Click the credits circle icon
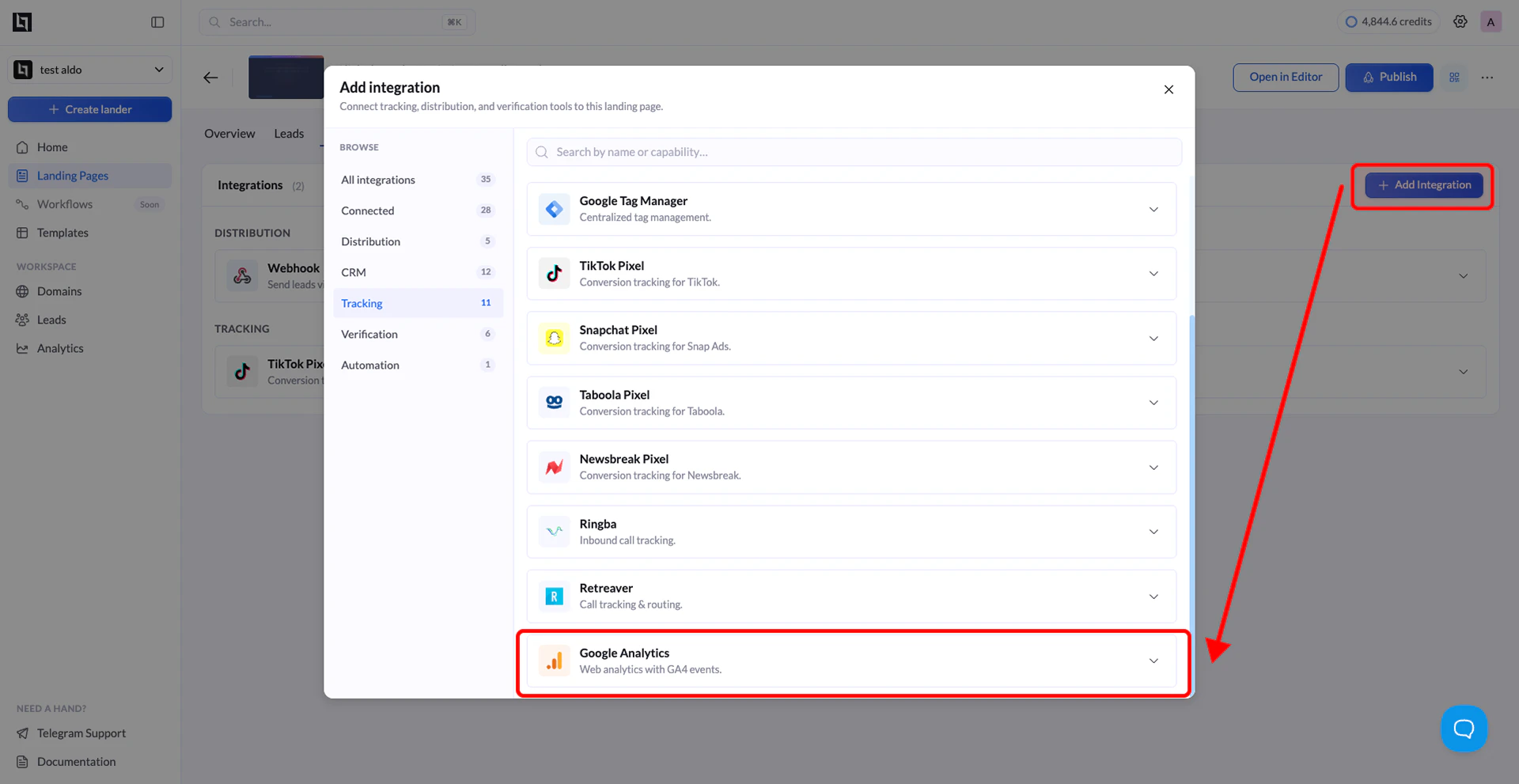Image resolution: width=1519 pixels, height=784 pixels. (1351, 22)
